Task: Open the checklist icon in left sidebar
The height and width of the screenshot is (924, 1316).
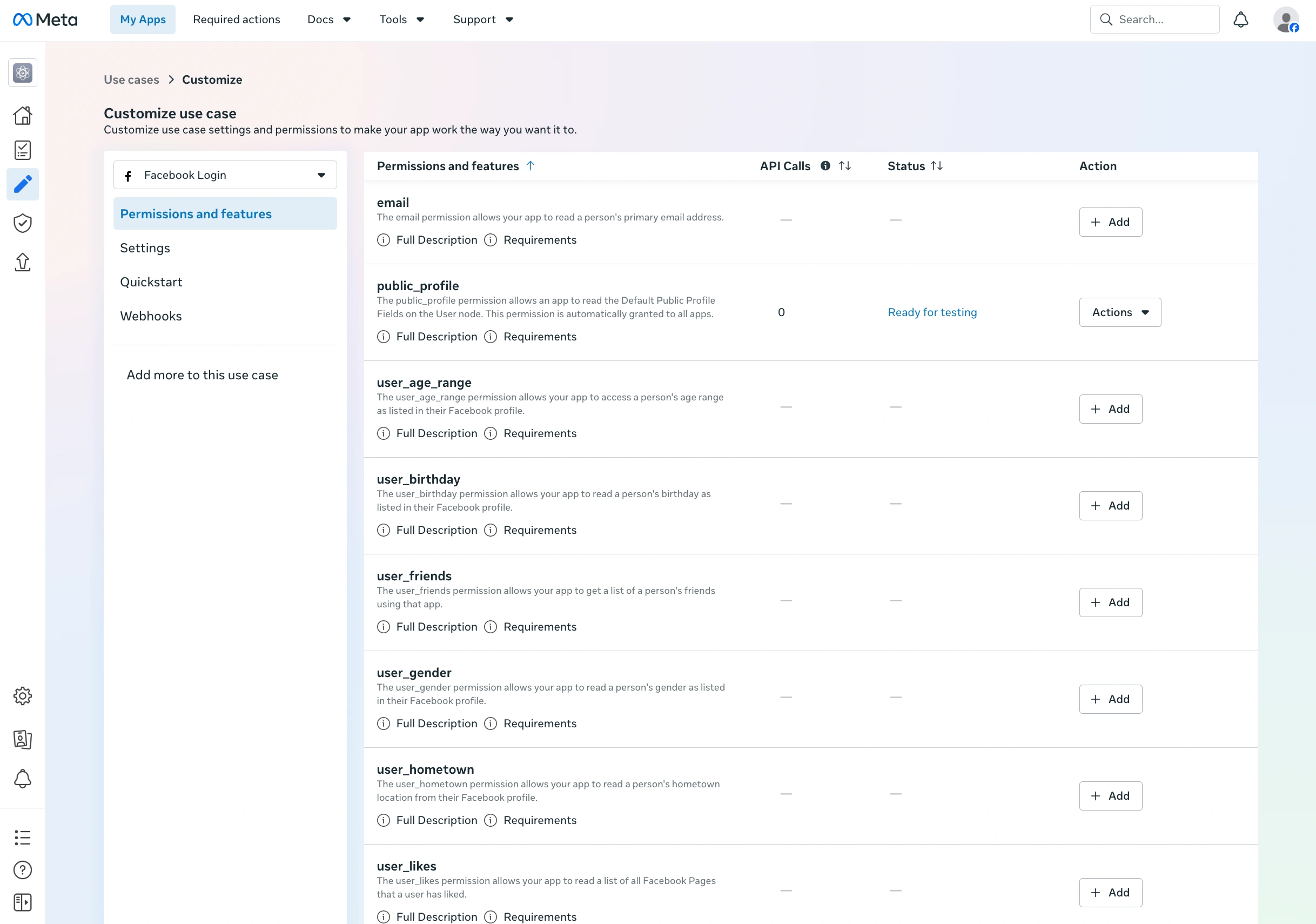Action: 22,150
